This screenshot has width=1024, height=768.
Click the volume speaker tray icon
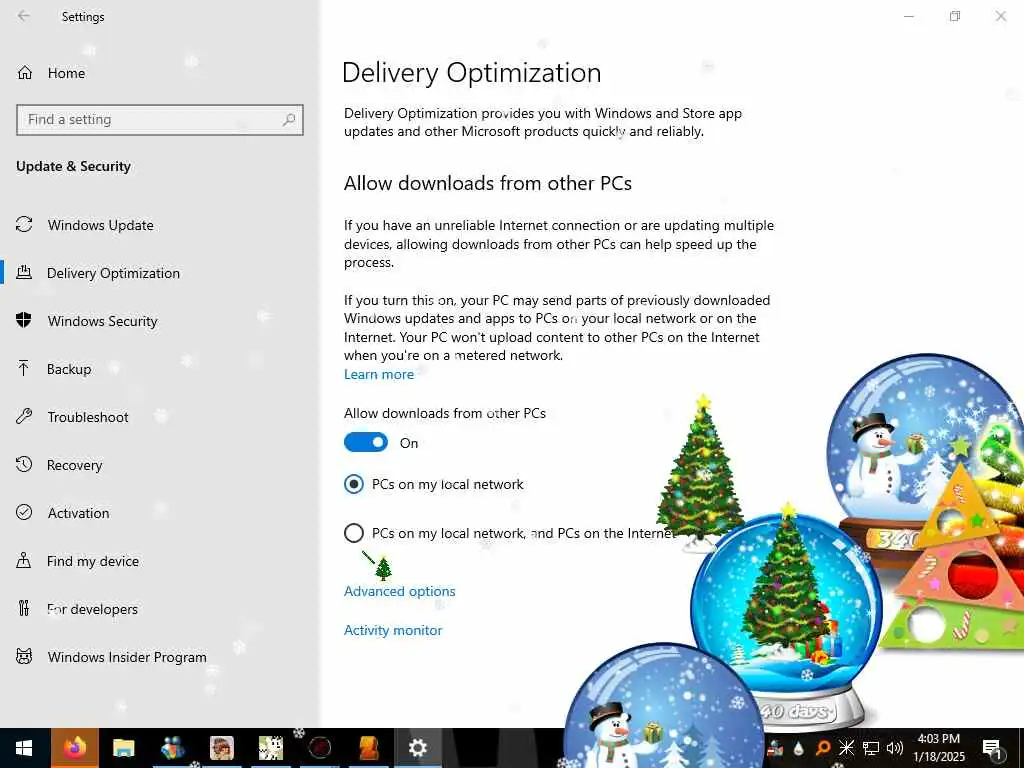(895, 748)
